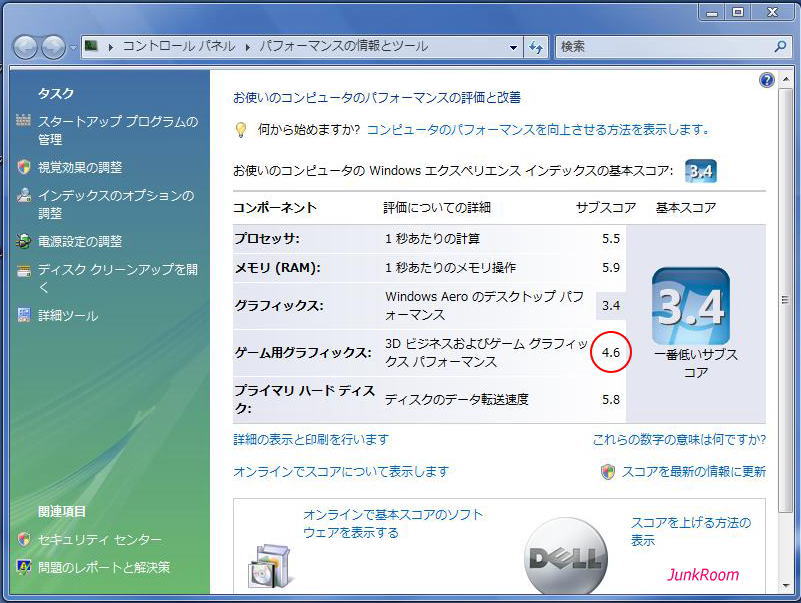Open オンラインで基本スコアのソフトウェアを表示する link

393,523
